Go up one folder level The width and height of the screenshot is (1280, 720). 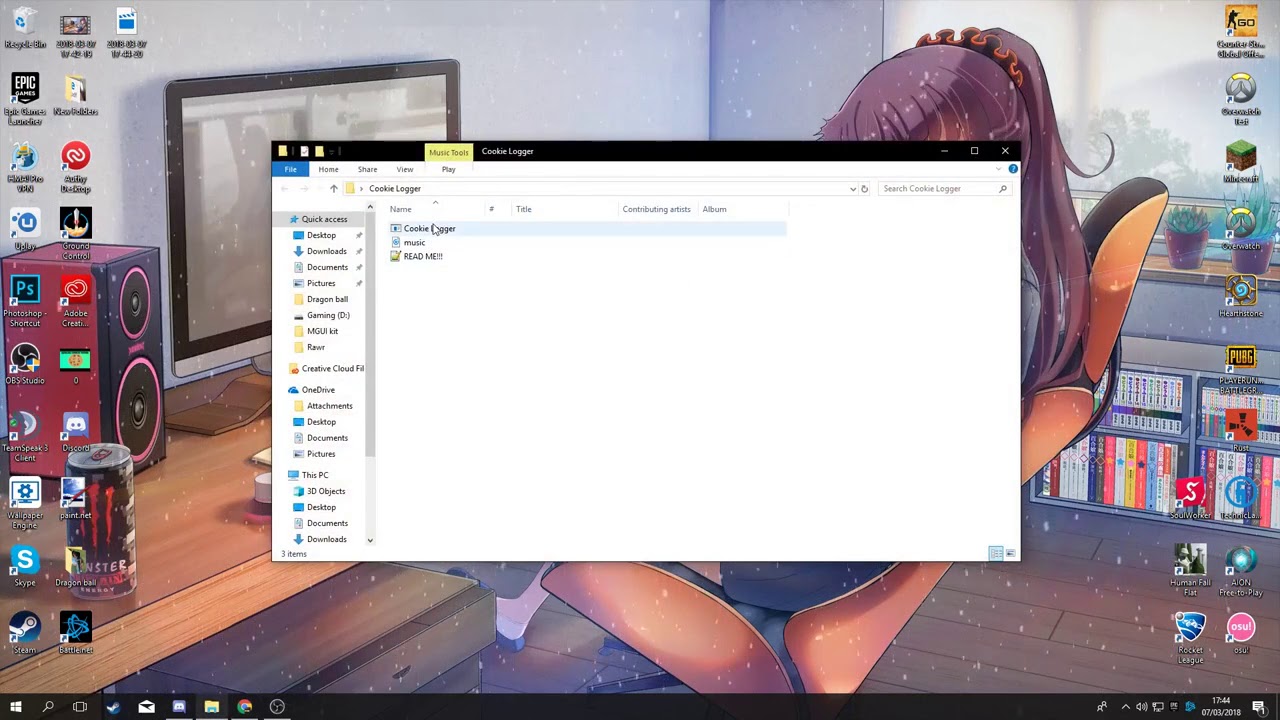tap(334, 188)
